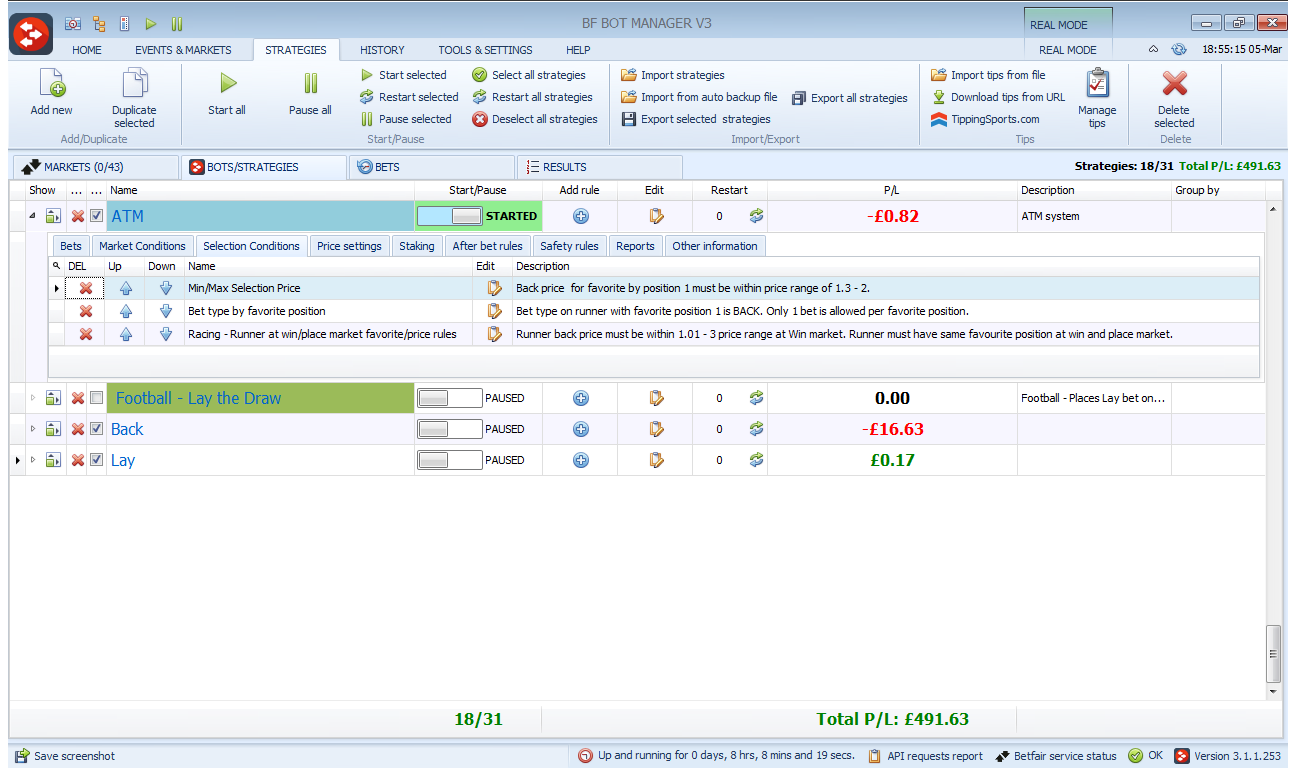Open API requests report
Image resolution: width=1296 pixels, height=776 pixels.
pyautogui.click(x=925, y=756)
